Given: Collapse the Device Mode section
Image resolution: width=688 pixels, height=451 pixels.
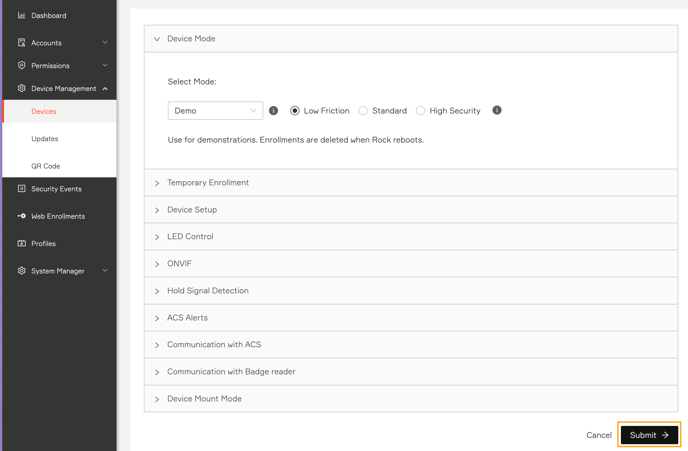Looking at the screenshot, I should point(411,39).
